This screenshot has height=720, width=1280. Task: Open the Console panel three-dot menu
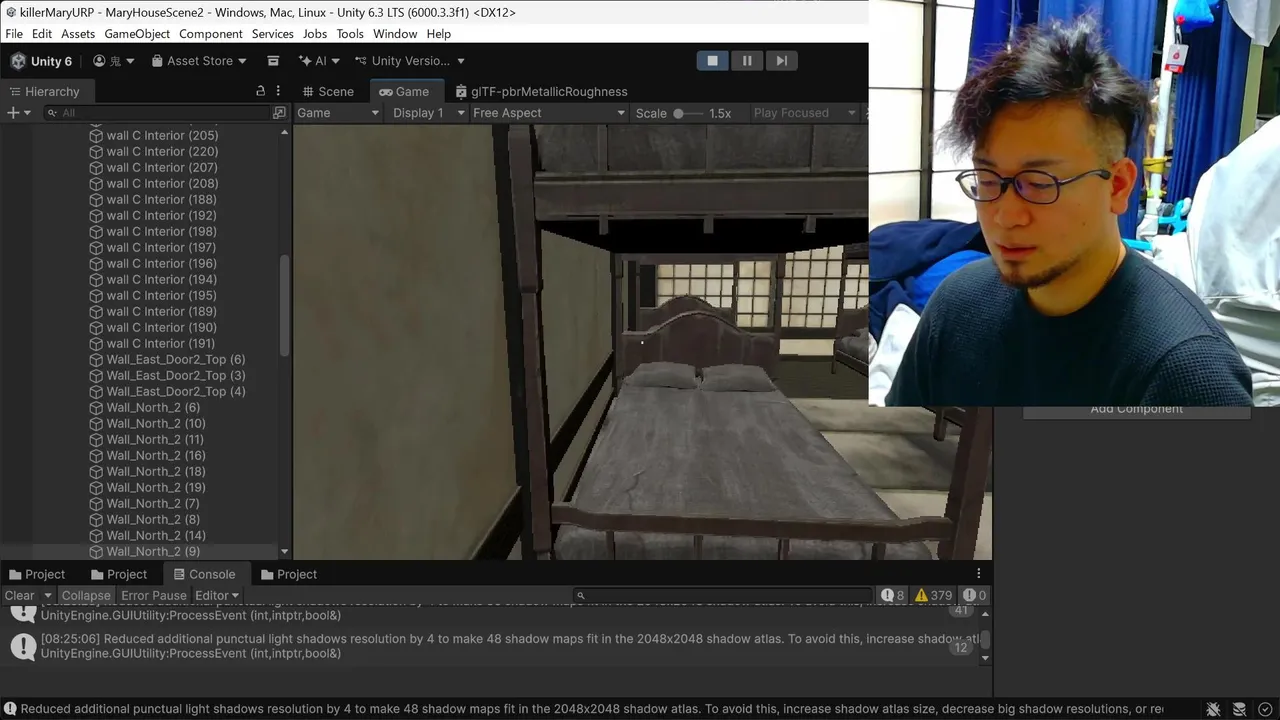tap(979, 574)
